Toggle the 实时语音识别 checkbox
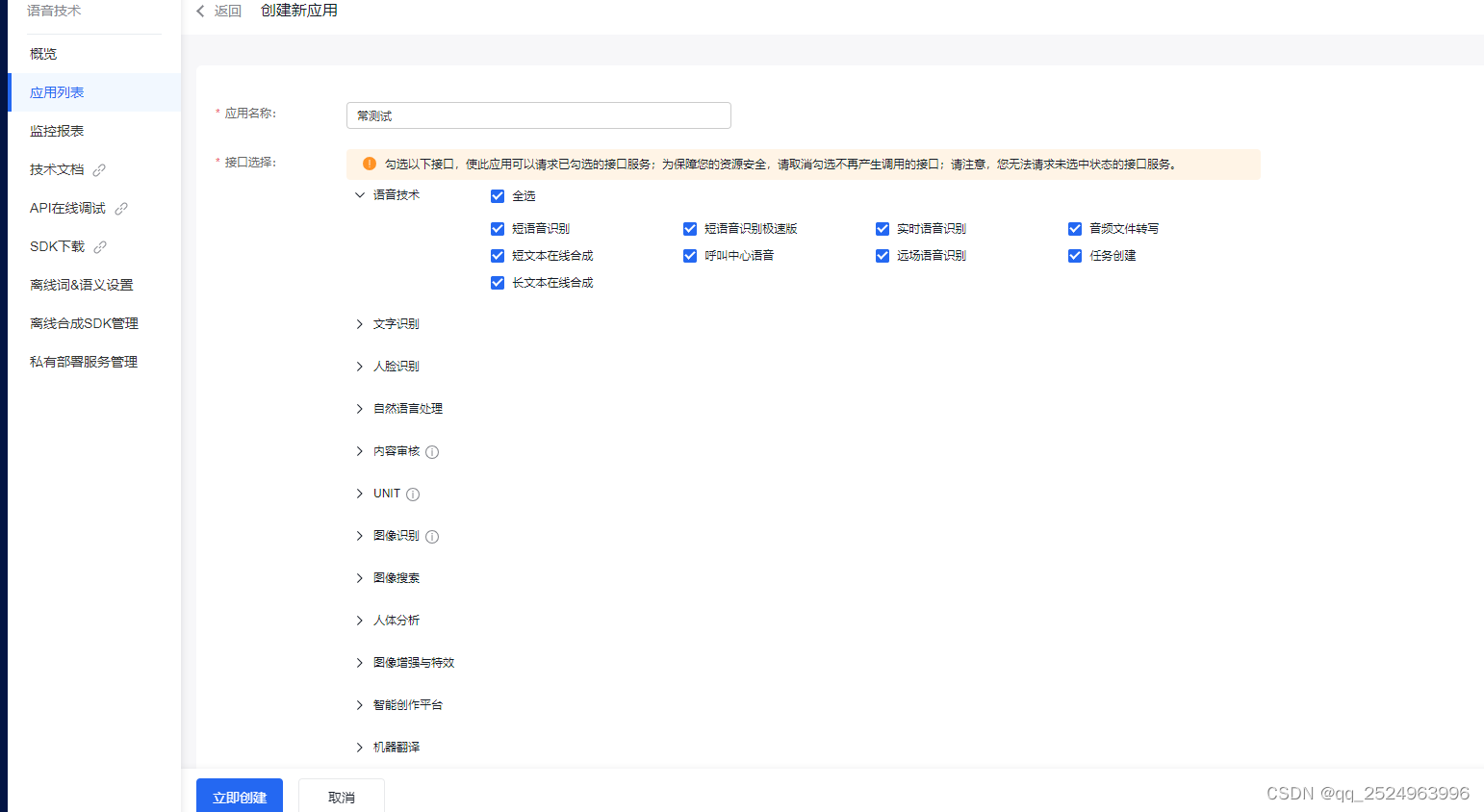The image size is (1484, 812). click(x=883, y=229)
